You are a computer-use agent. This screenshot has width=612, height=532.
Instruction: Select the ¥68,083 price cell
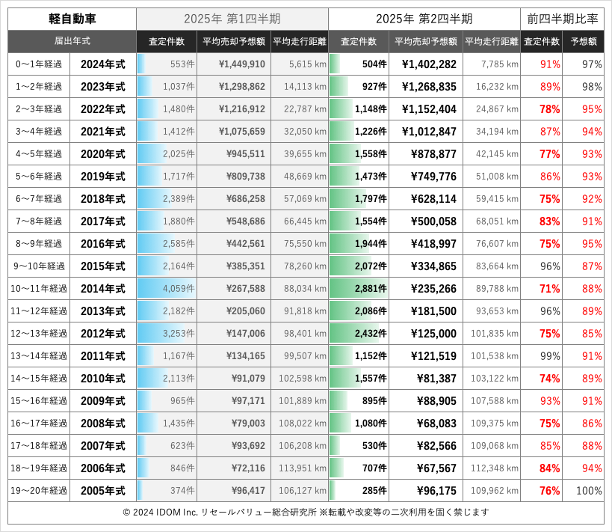[426, 423]
